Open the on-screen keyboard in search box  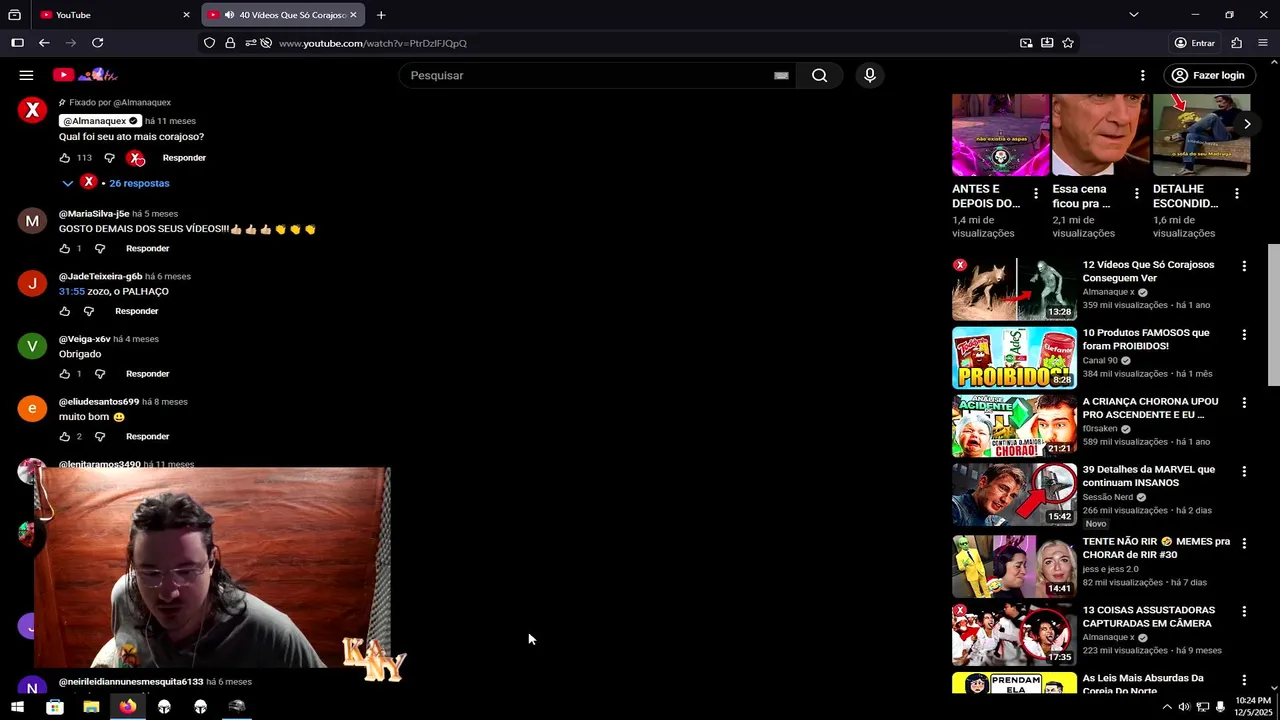pos(781,75)
